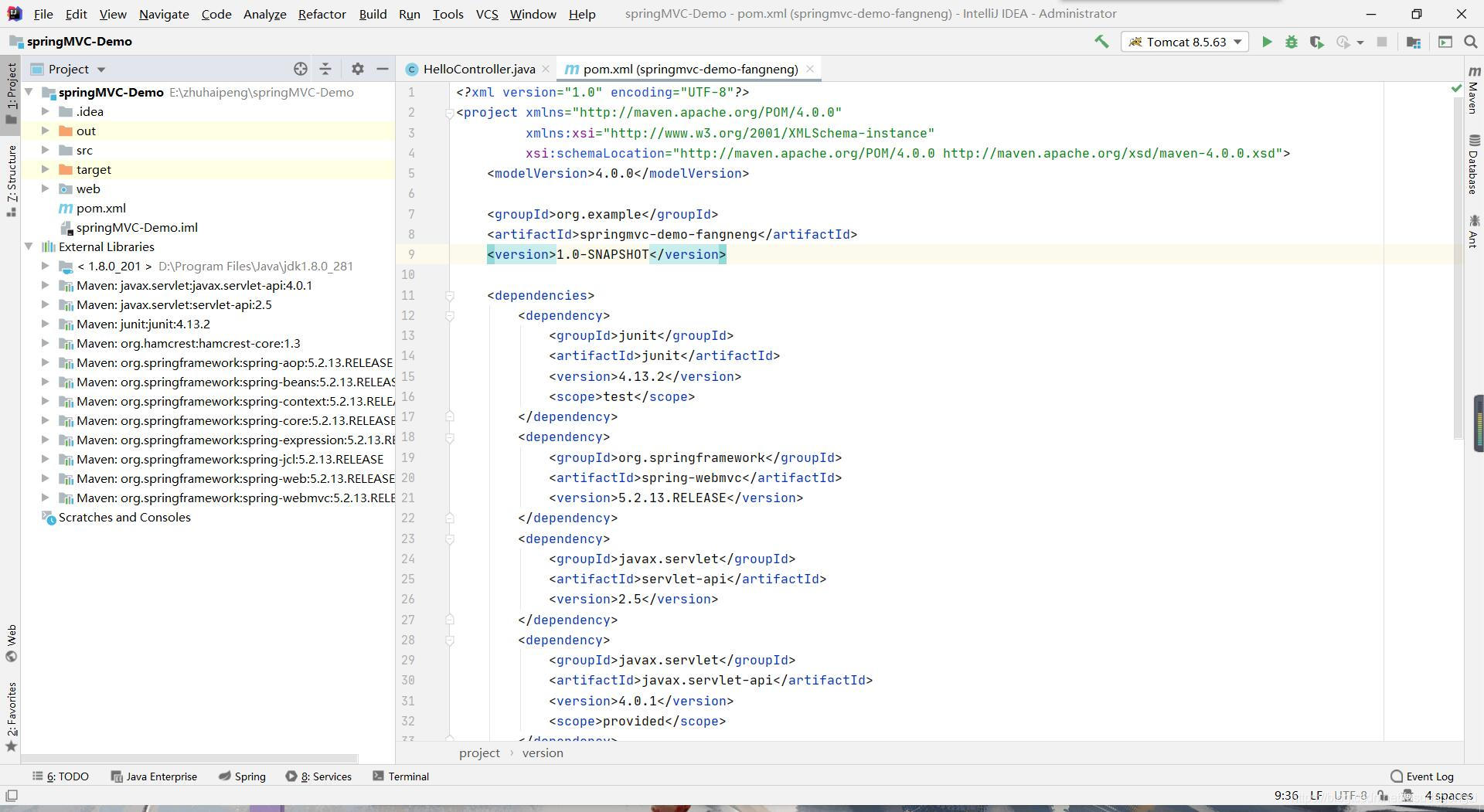Expand the src folder in tree
1484x812 pixels.
click(46, 151)
